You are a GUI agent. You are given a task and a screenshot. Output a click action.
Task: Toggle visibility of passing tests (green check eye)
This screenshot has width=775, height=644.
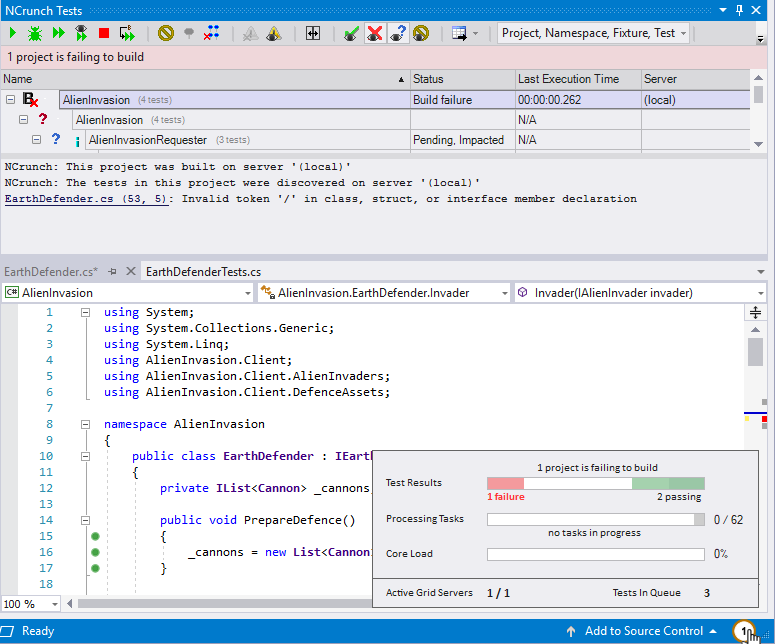(351, 33)
